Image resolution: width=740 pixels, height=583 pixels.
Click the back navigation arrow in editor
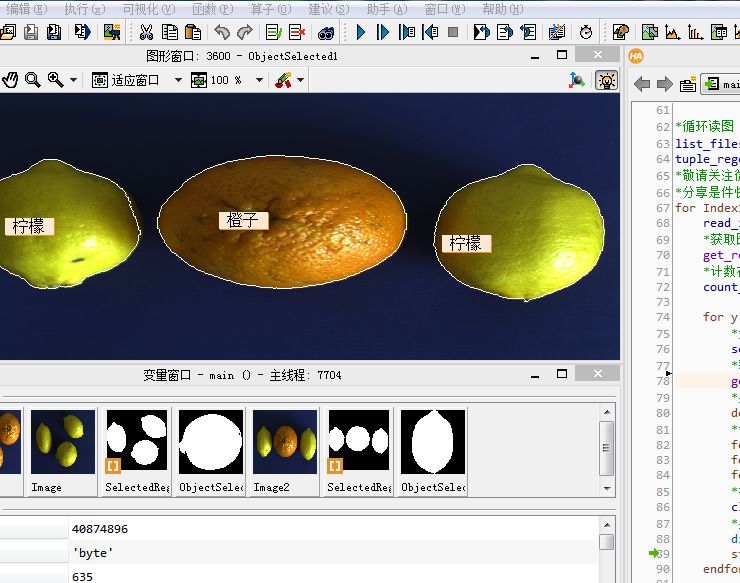642,84
